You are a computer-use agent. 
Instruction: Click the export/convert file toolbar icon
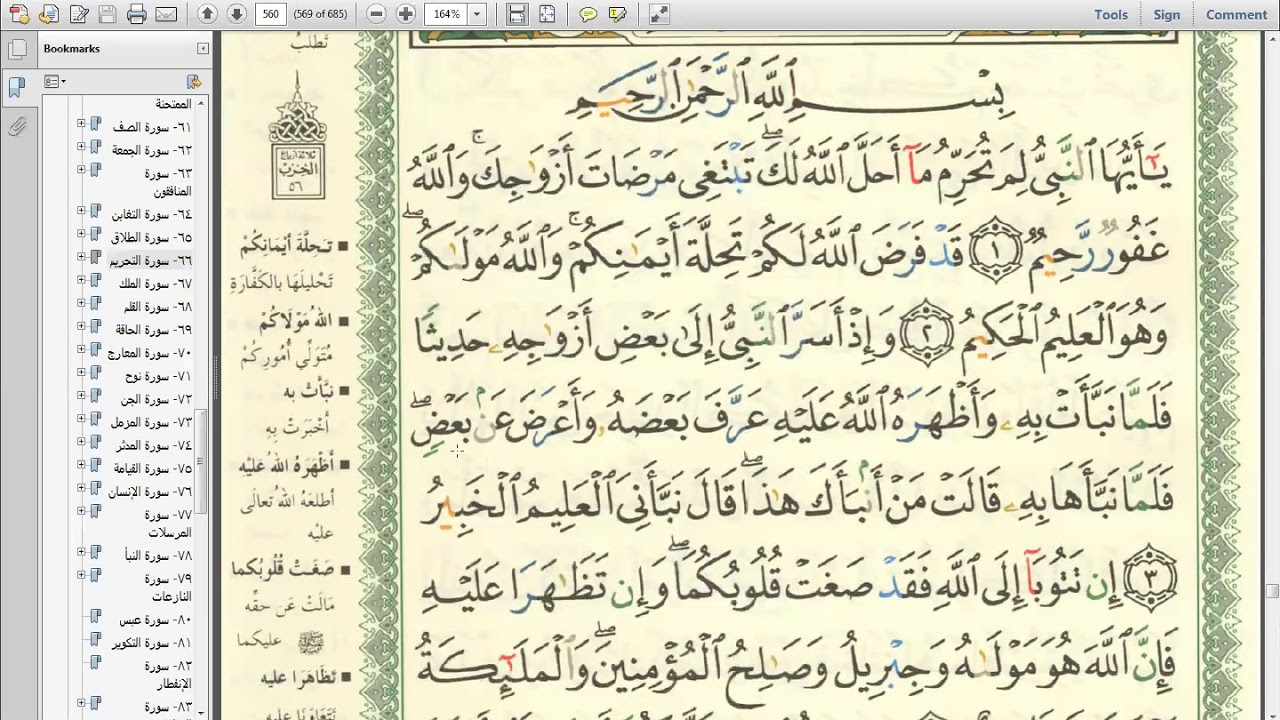[48, 14]
